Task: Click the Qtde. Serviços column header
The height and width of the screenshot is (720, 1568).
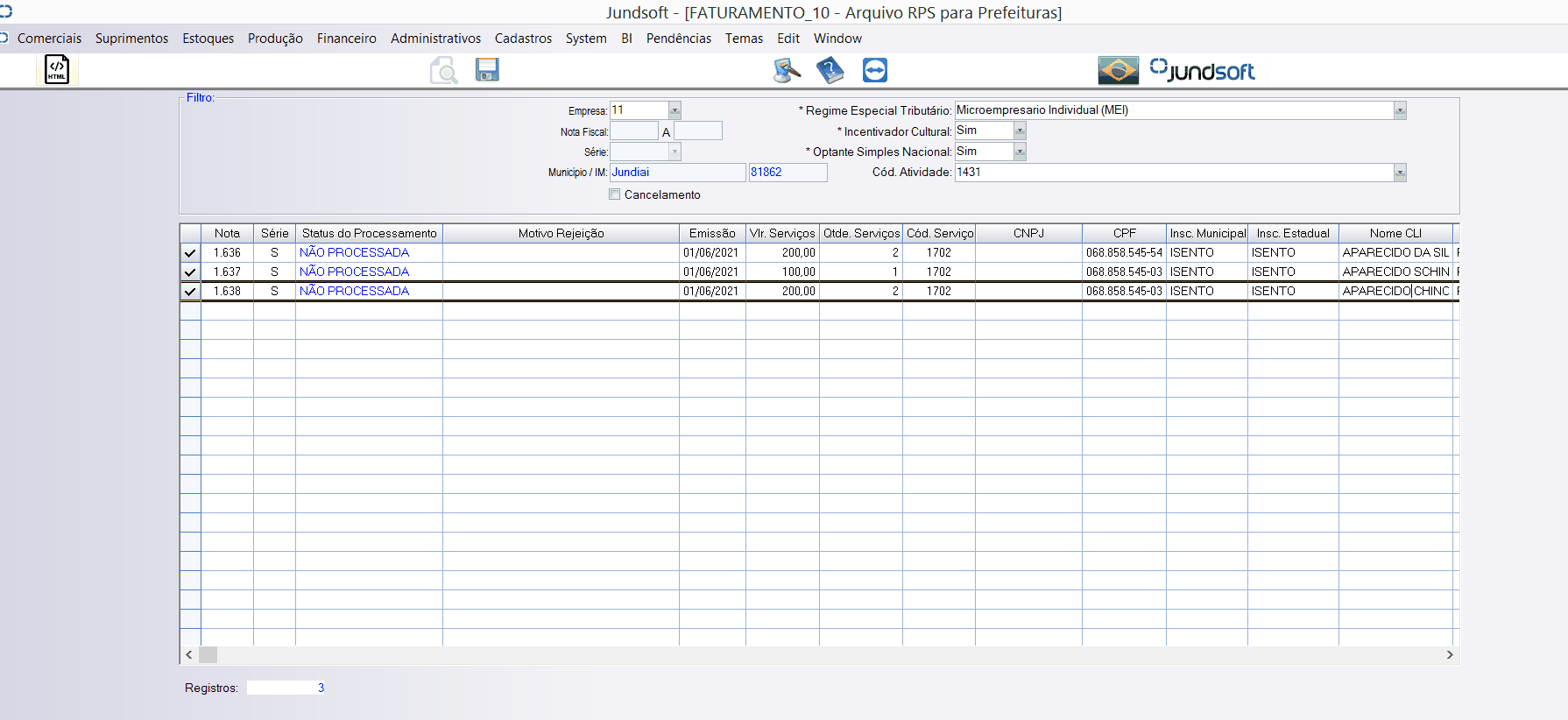Action: [861, 233]
